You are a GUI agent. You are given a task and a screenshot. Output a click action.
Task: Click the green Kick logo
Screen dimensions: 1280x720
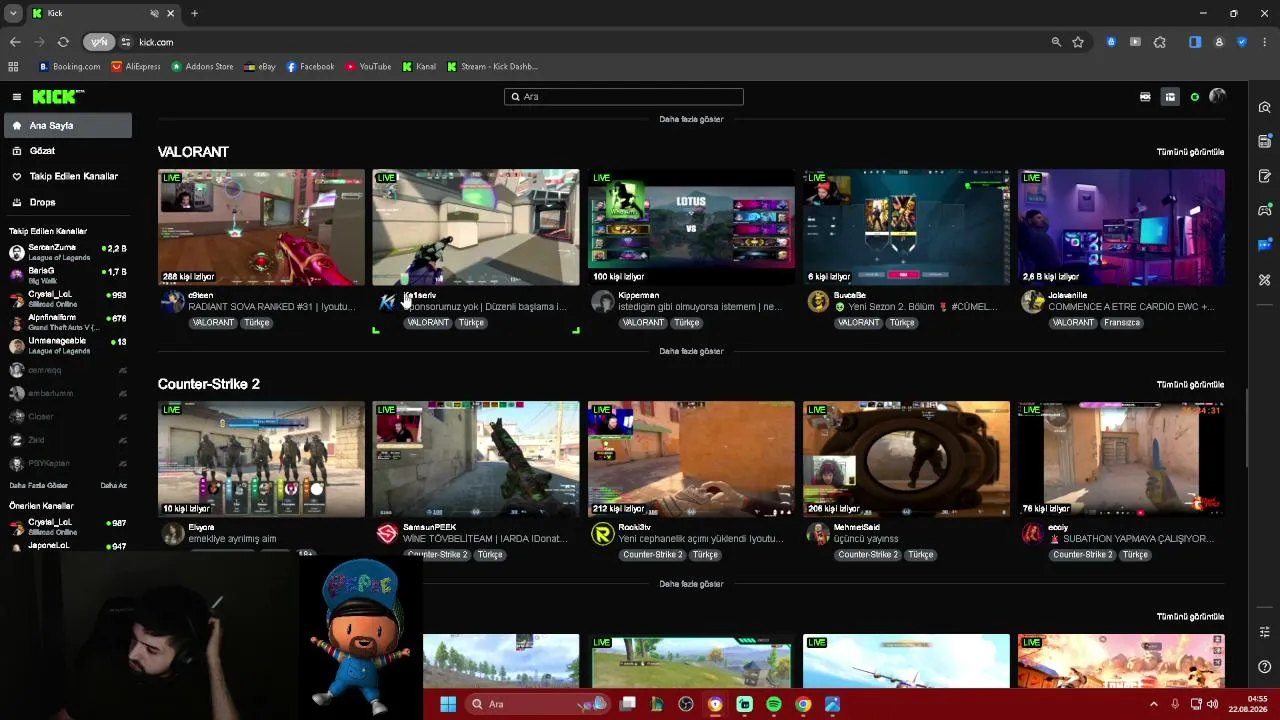(58, 97)
